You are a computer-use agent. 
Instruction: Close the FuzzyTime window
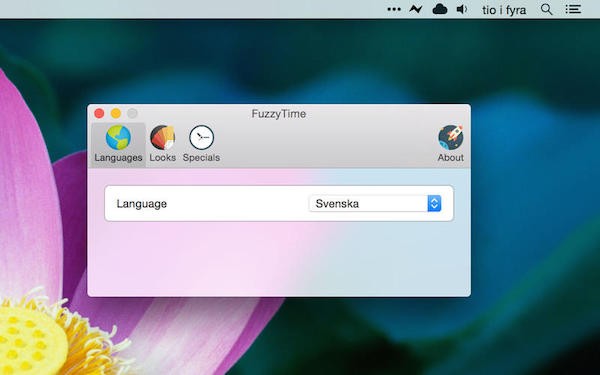point(99,113)
